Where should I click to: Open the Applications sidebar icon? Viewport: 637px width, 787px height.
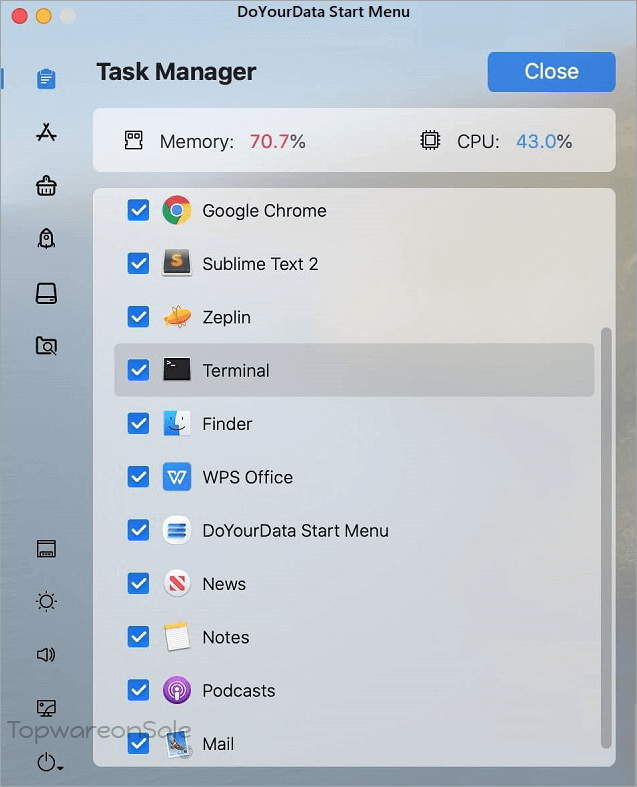(x=46, y=133)
